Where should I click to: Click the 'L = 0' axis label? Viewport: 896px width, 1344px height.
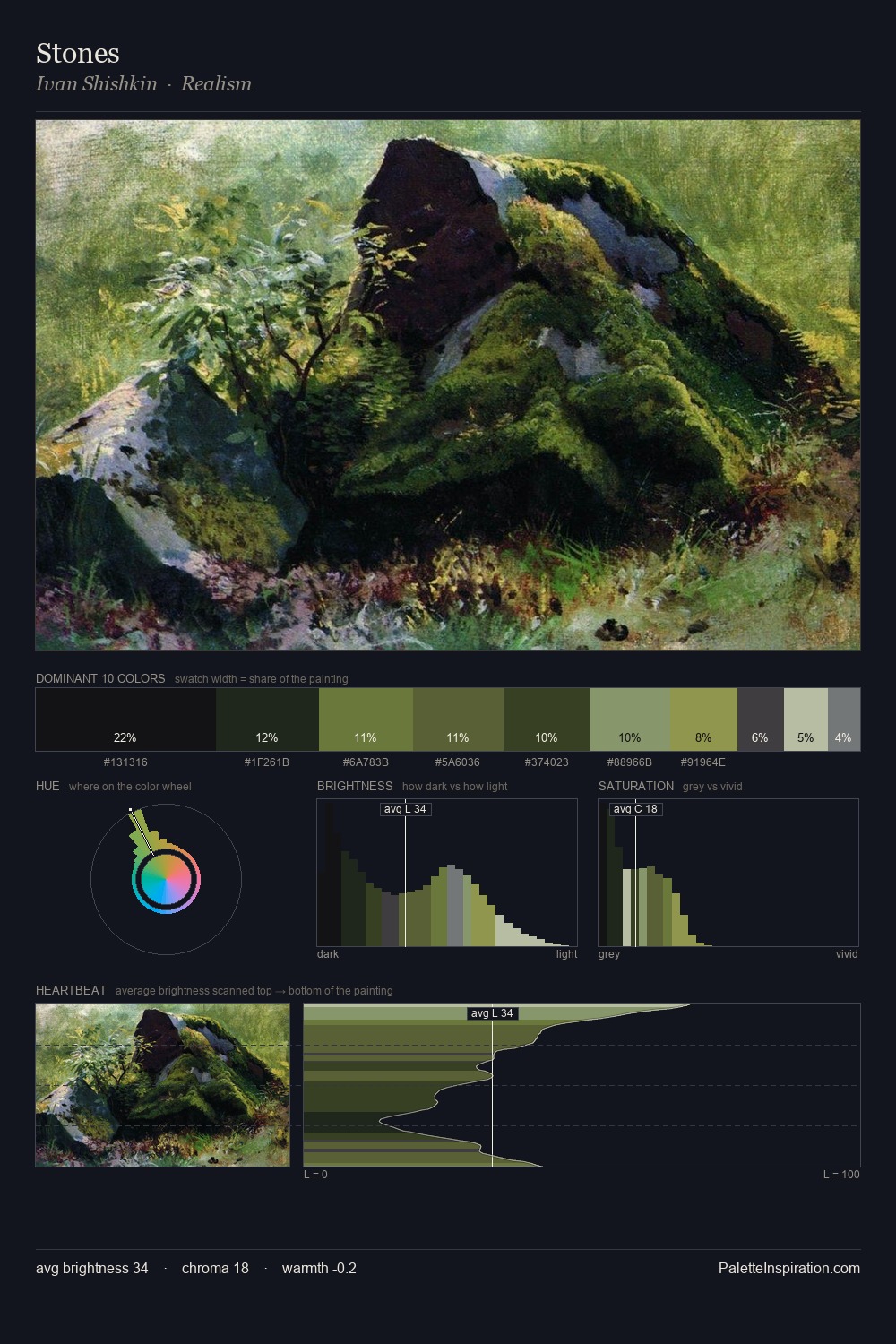(315, 1175)
